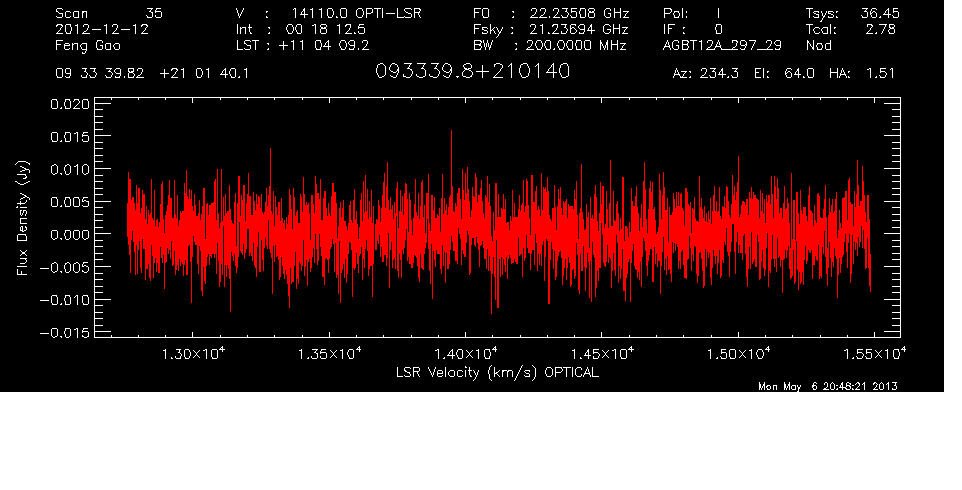Click the Nod procedure label
This screenshot has width=962, height=490.
tap(818, 45)
